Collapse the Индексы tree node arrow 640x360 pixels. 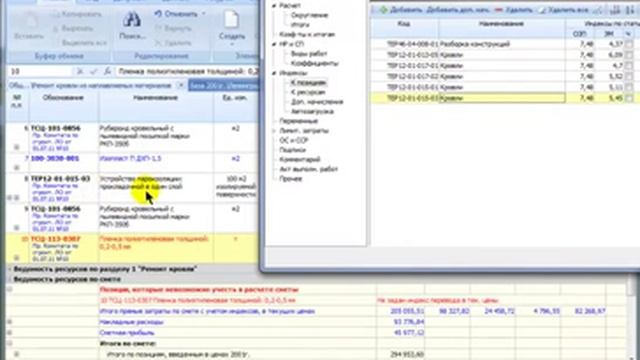pyautogui.click(x=274, y=73)
